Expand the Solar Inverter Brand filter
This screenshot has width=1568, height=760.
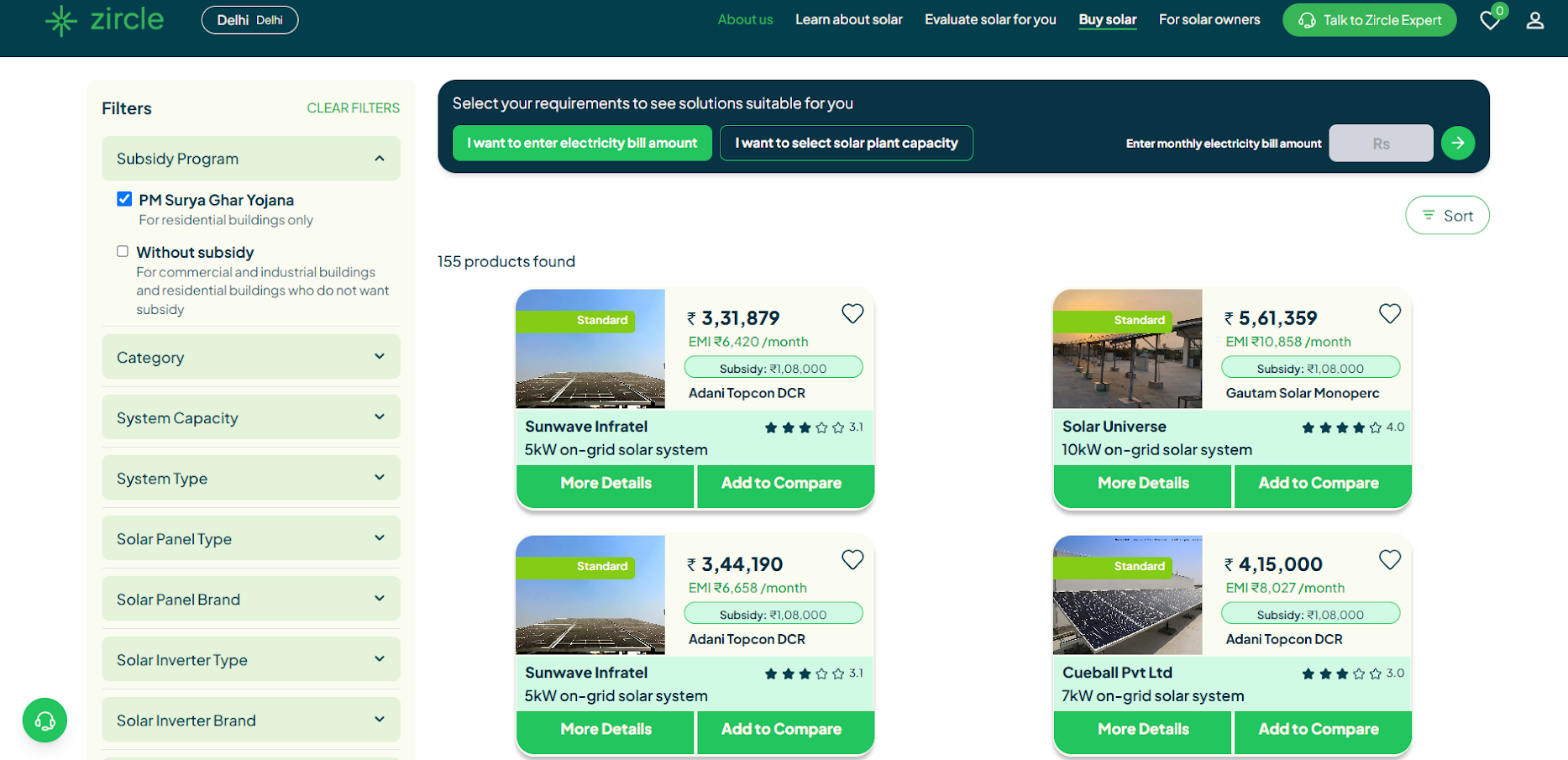click(x=251, y=720)
